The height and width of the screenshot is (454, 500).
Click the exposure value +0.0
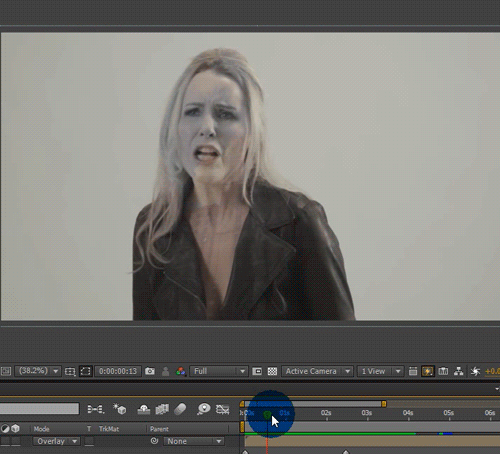(492, 371)
